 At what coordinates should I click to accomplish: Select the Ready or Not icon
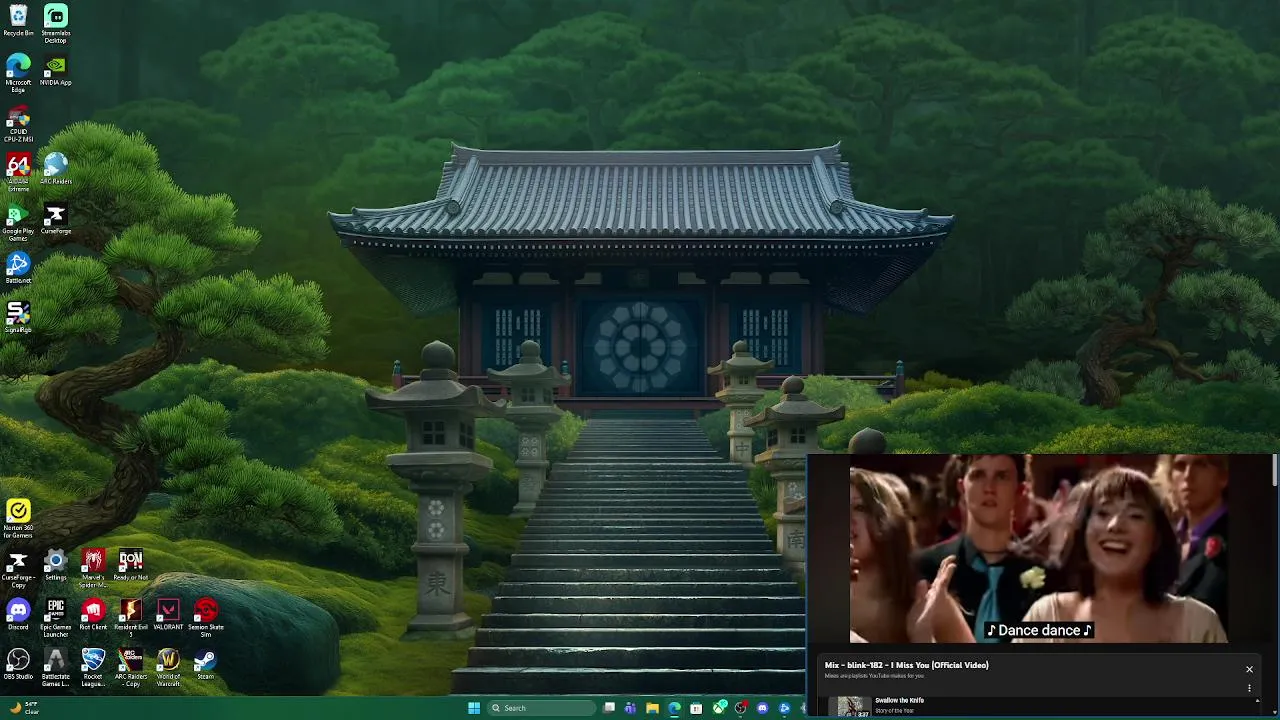click(x=131, y=565)
